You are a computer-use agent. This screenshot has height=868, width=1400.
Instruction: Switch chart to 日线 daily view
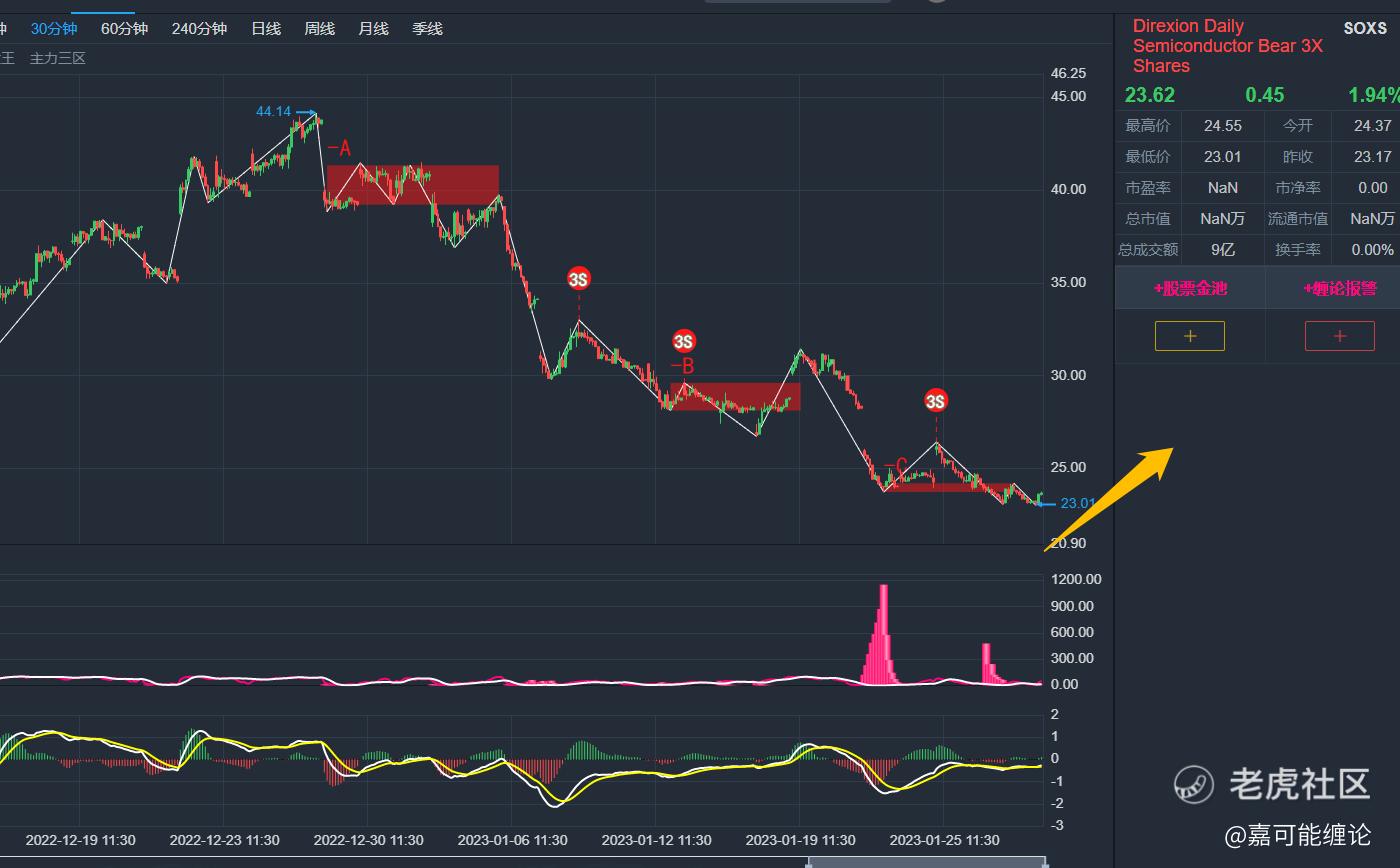pyautogui.click(x=266, y=29)
